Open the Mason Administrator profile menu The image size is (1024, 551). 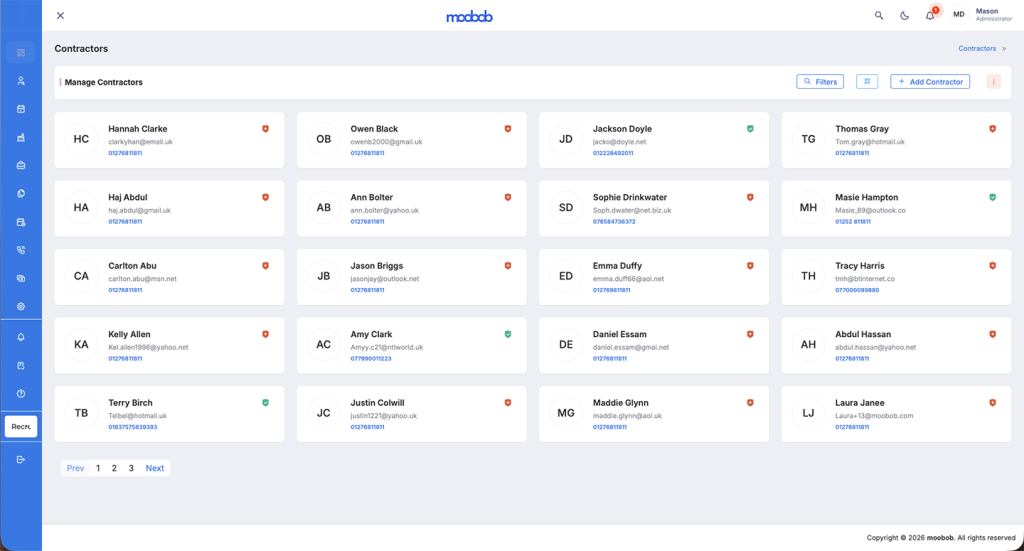pos(980,15)
